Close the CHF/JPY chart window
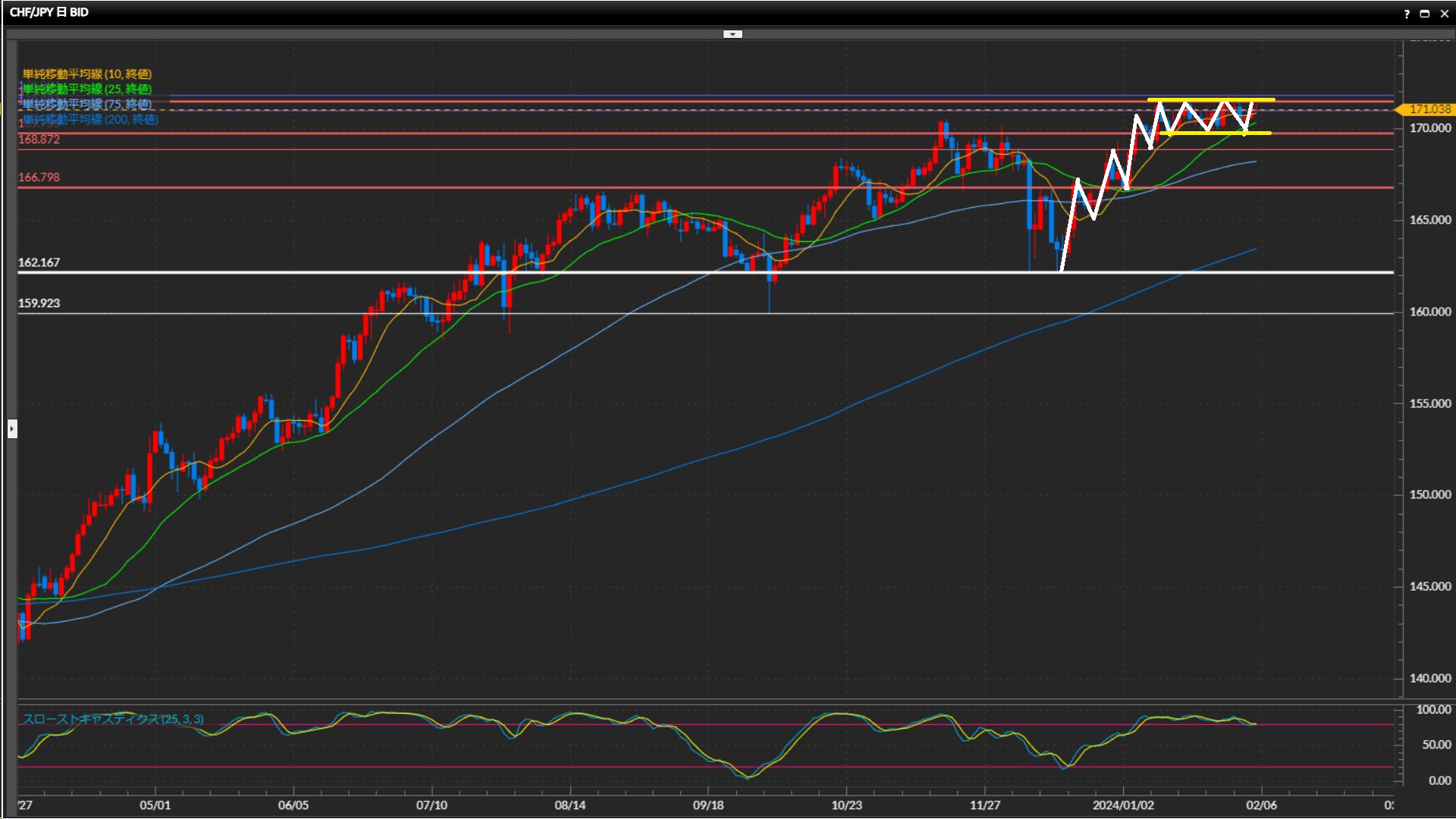 pos(1444,14)
